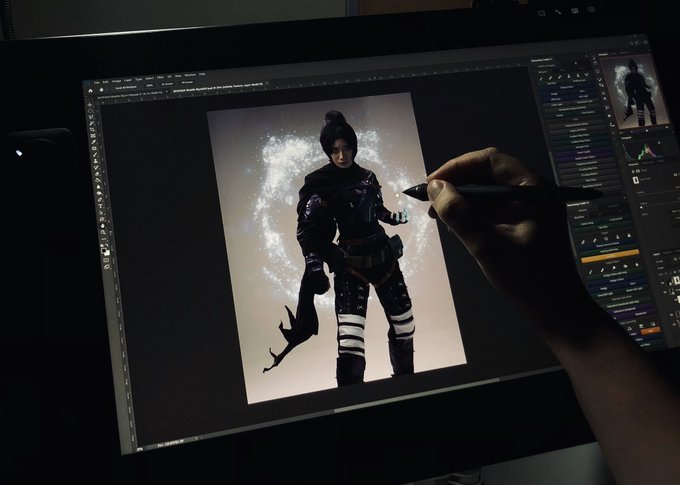Swap foreground and background colors arrow
Image resolution: width=680 pixels, height=485 pixels.
click(107, 245)
